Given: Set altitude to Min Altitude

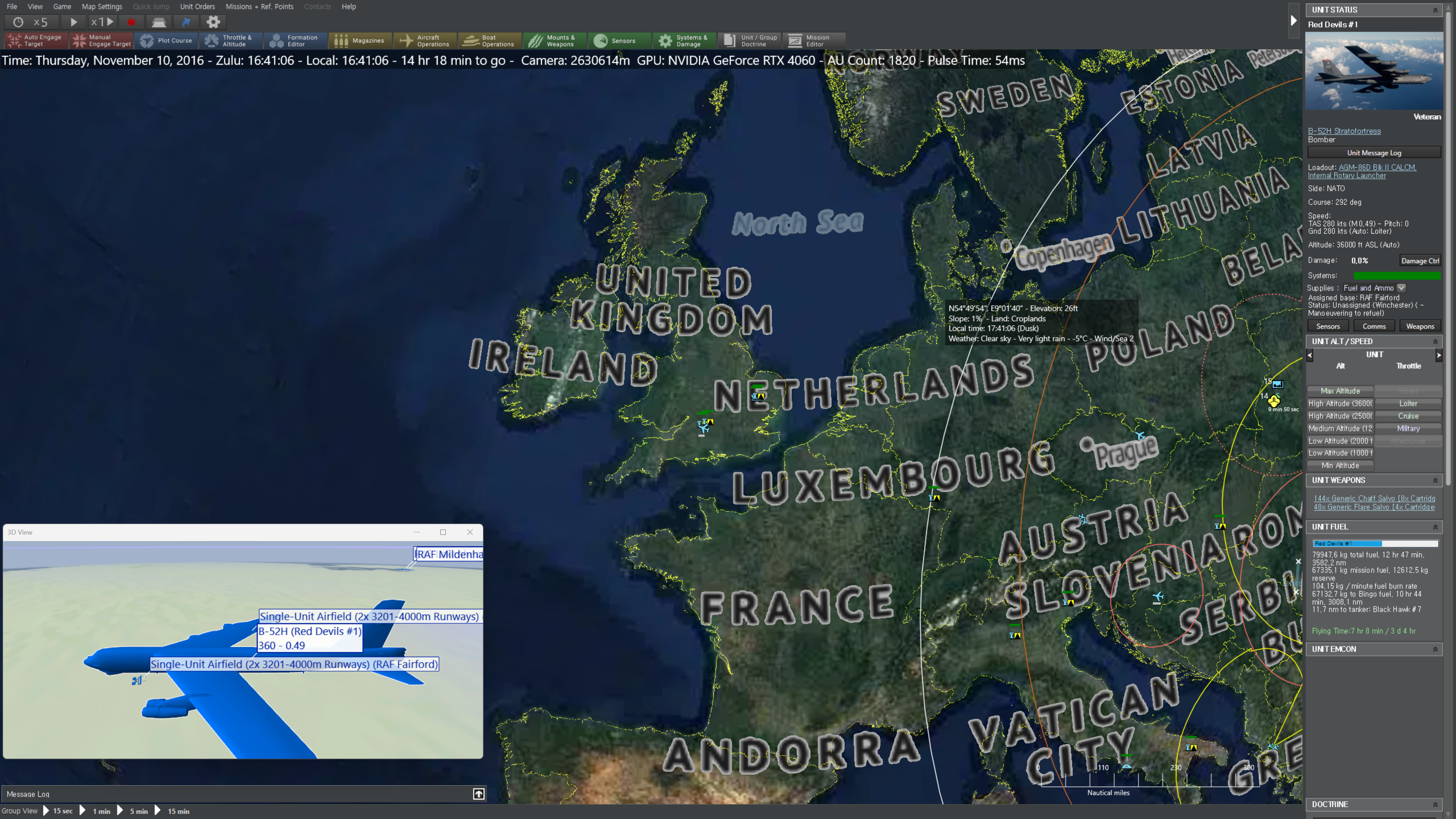Looking at the screenshot, I should [1340, 466].
